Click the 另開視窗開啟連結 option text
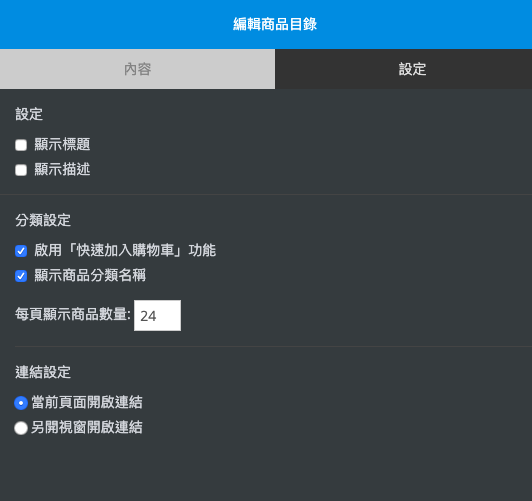Screen dimensions: 532x501 [x=87, y=427]
